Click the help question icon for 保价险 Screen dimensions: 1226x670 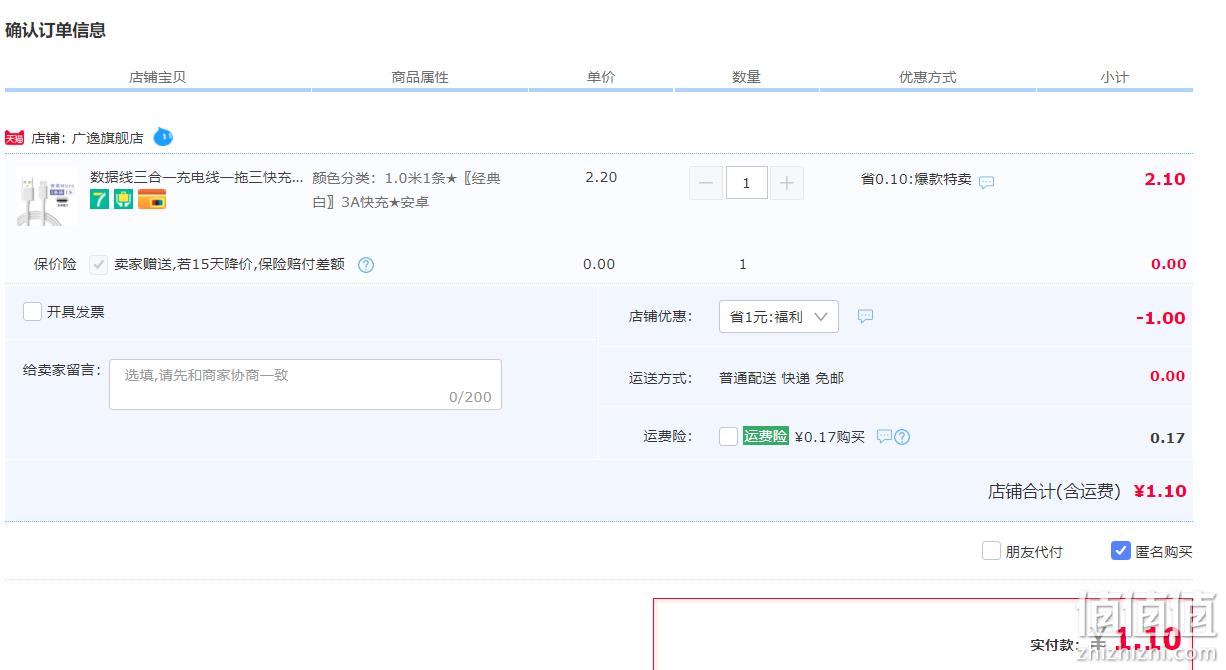click(x=366, y=265)
